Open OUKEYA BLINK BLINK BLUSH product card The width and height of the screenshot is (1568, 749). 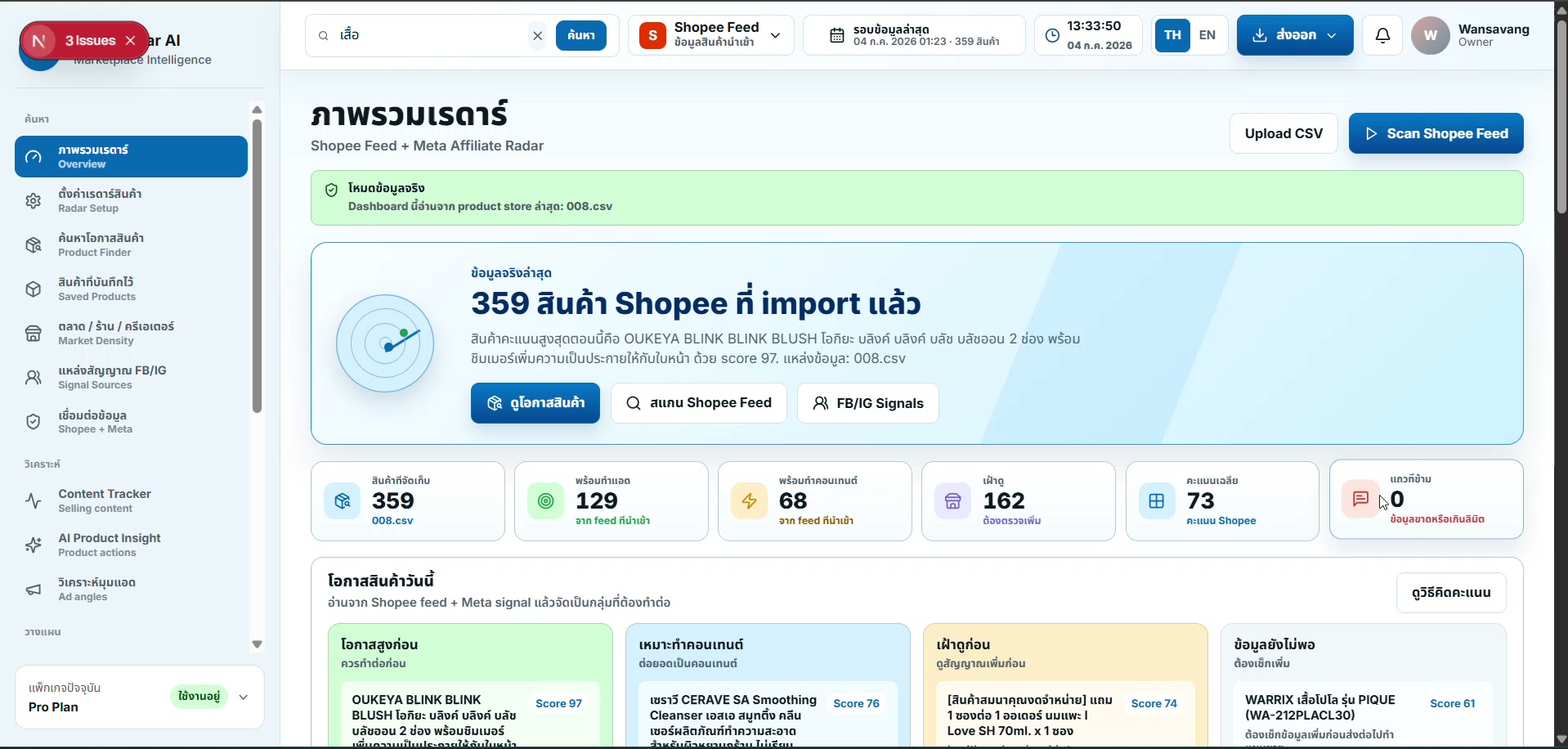[470, 715]
